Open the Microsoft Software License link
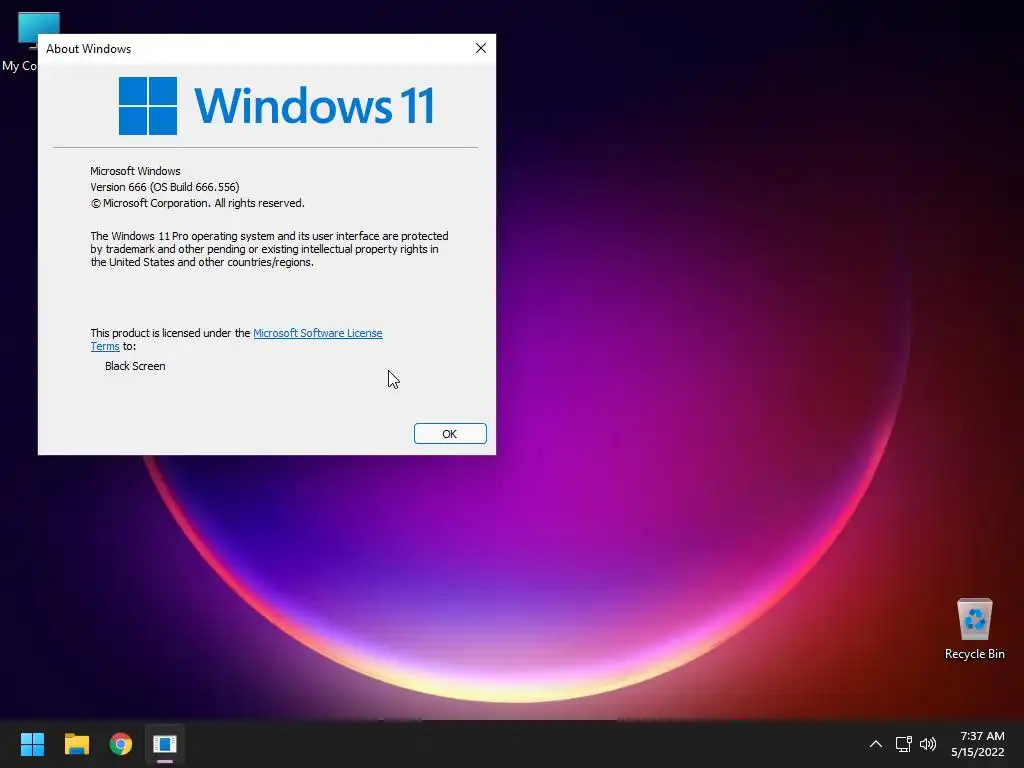Image resolution: width=1024 pixels, height=768 pixels. pyautogui.click(x=317, y=333)
